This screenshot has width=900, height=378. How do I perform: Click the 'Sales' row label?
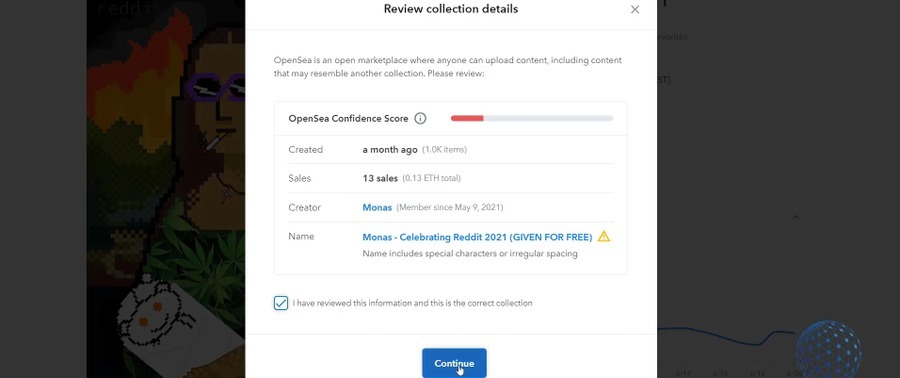pos(300,178)
